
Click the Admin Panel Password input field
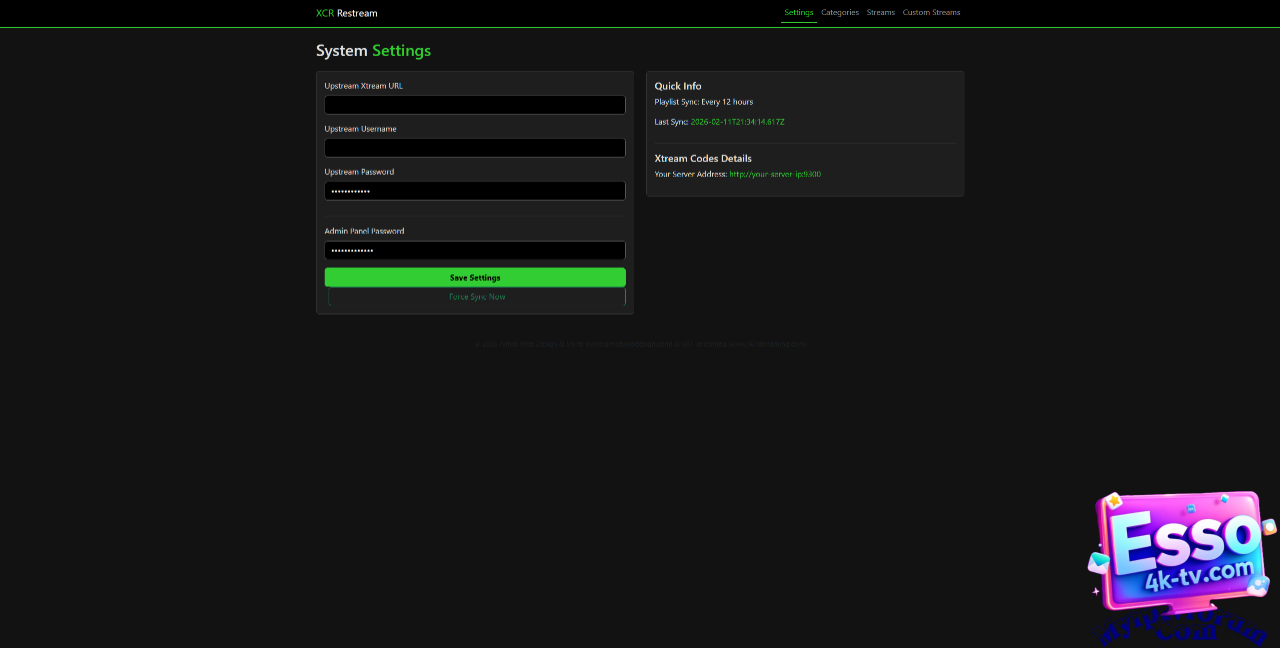click(x=475, y=251)
